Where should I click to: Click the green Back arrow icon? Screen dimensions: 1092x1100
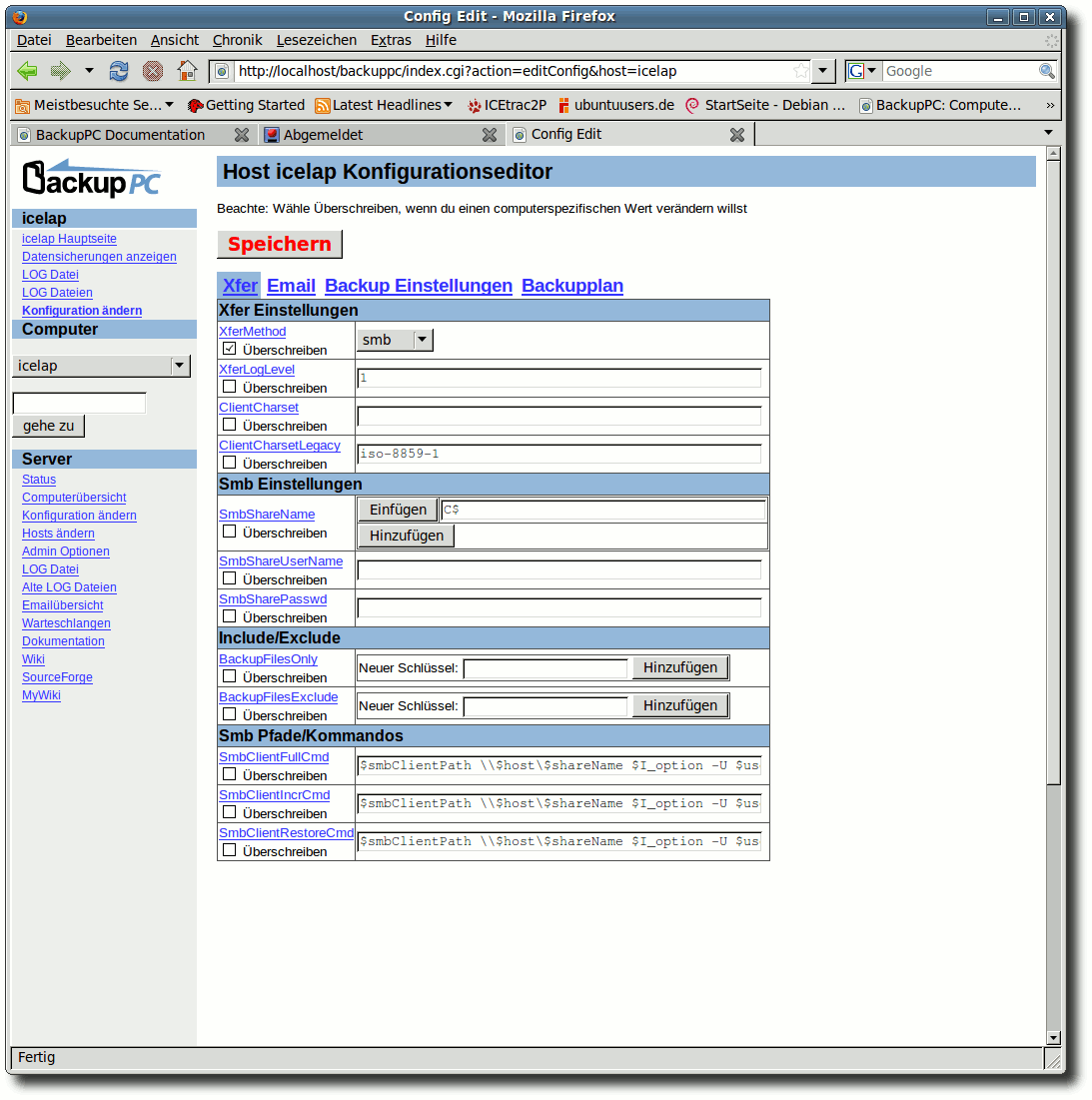point(27,71)
